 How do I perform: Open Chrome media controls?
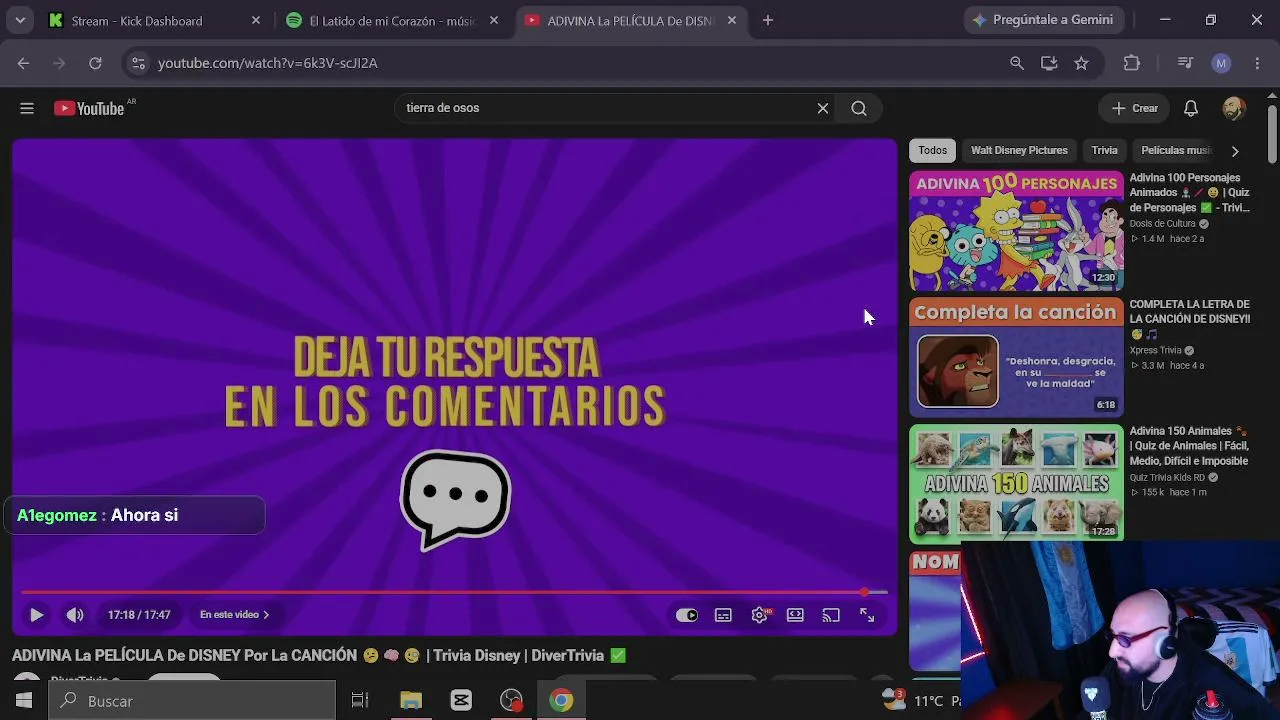(1185, 63)
